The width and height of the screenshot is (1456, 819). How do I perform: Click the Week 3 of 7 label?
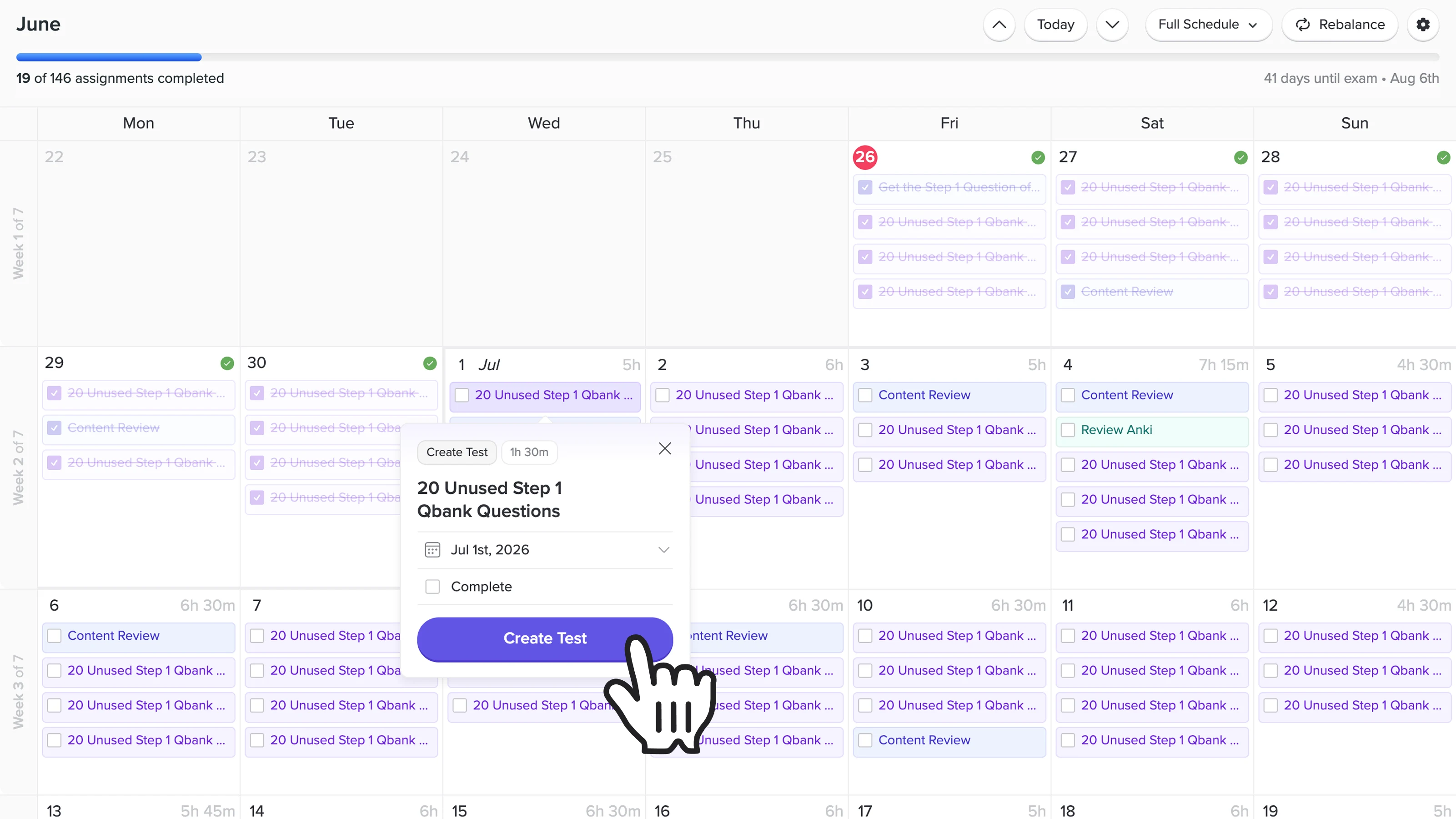tap(18, 693)
